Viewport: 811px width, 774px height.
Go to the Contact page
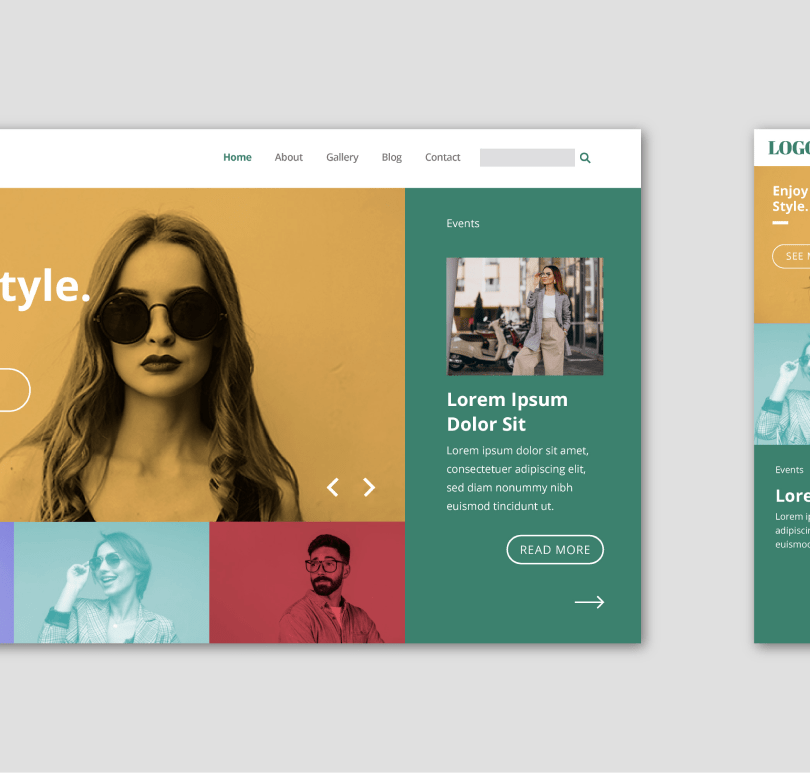[442, 157]
